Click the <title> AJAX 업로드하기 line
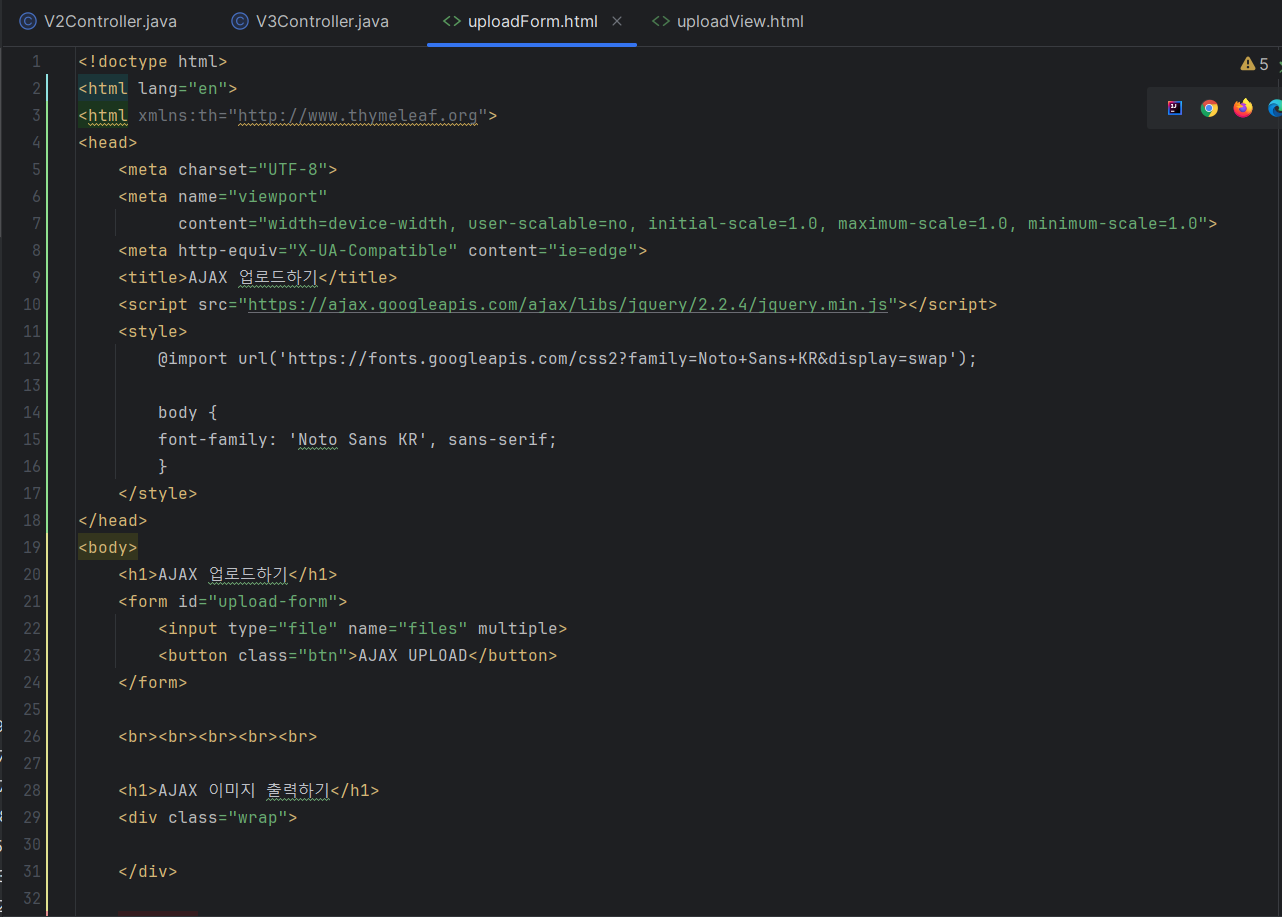The image size is (1282, 917). tap(258, 278)
